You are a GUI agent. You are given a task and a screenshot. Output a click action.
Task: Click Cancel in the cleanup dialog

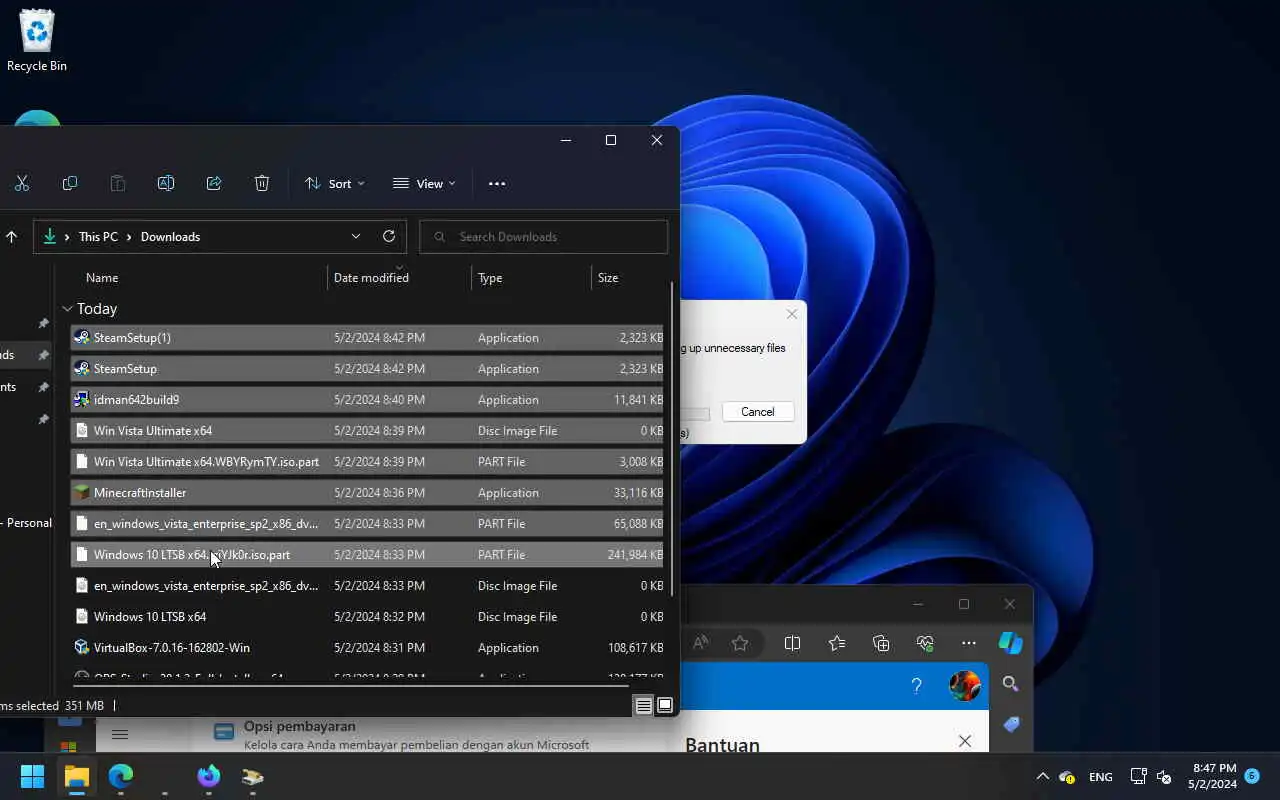tap(758, 412)
